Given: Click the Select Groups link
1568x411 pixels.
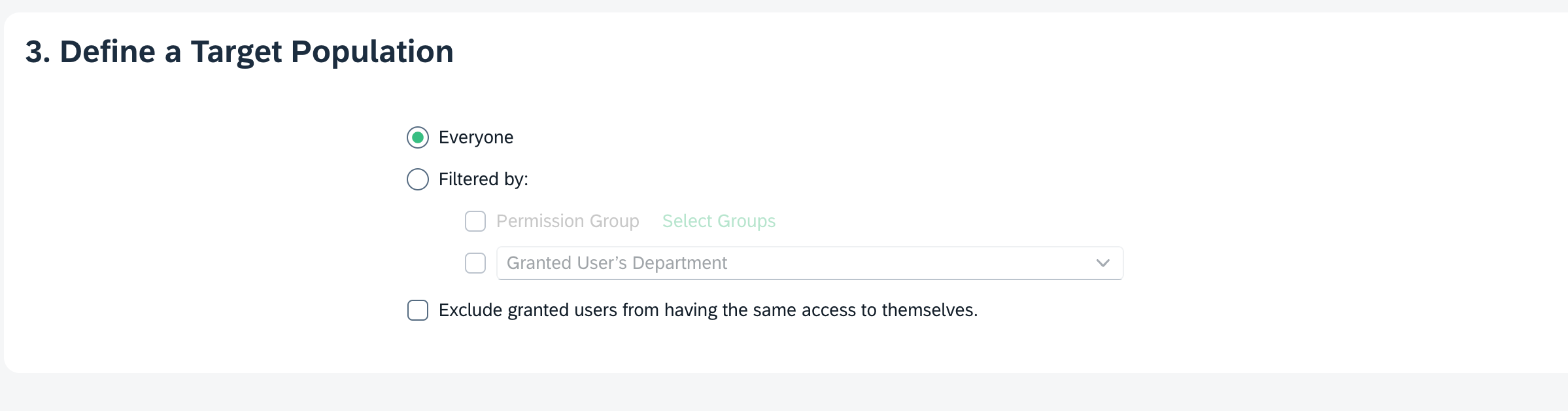Looking at the screenshot, I should (719, 221).
